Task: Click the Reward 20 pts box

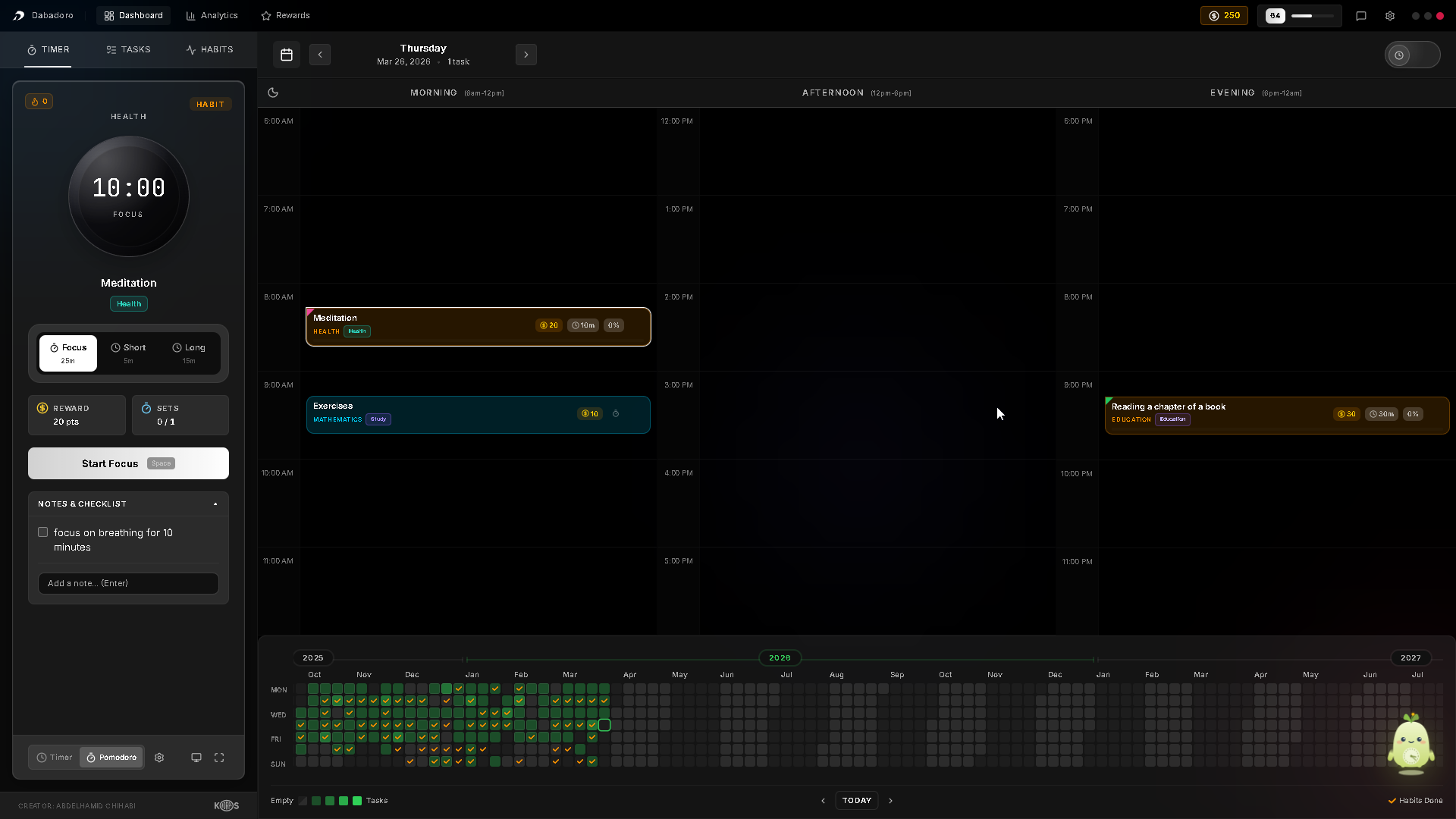Action: pos(77,415)
